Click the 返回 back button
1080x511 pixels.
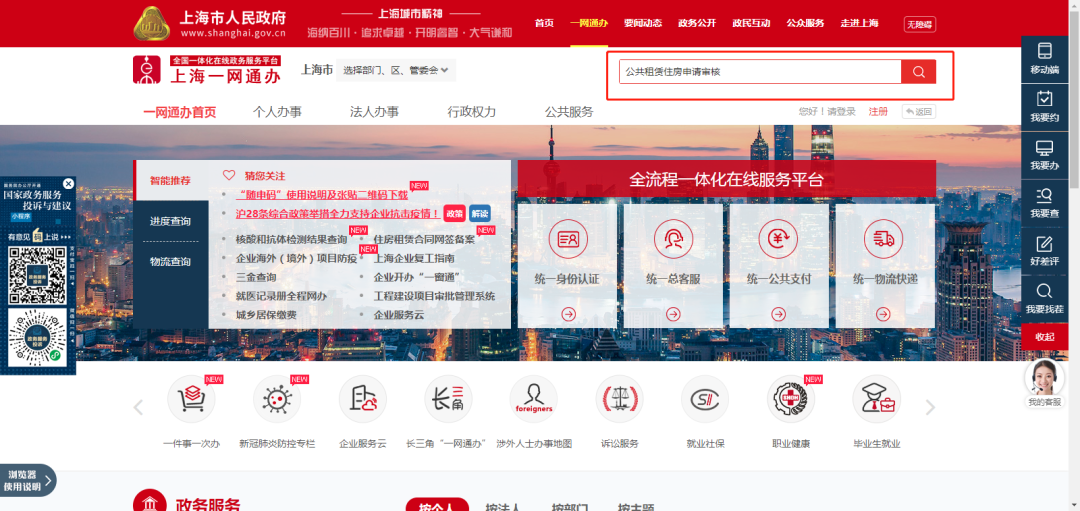(919, 112)
